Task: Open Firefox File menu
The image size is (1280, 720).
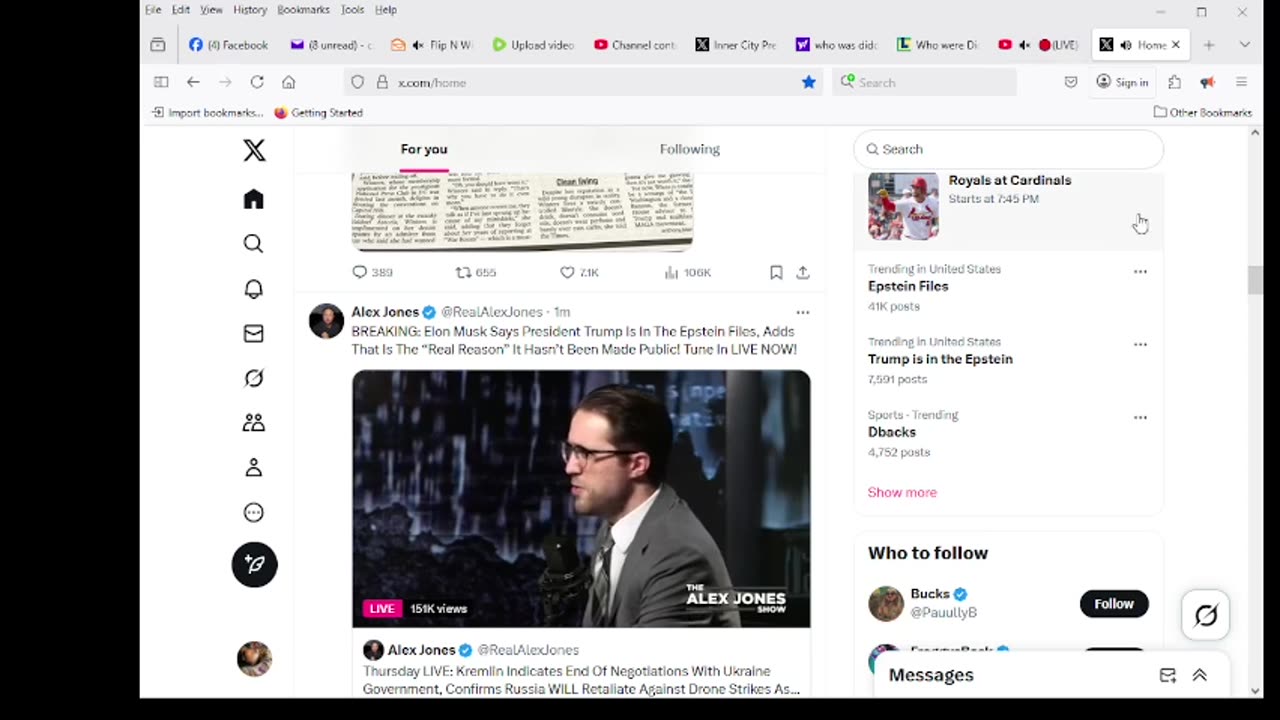Action: click(x=153, y=10)
